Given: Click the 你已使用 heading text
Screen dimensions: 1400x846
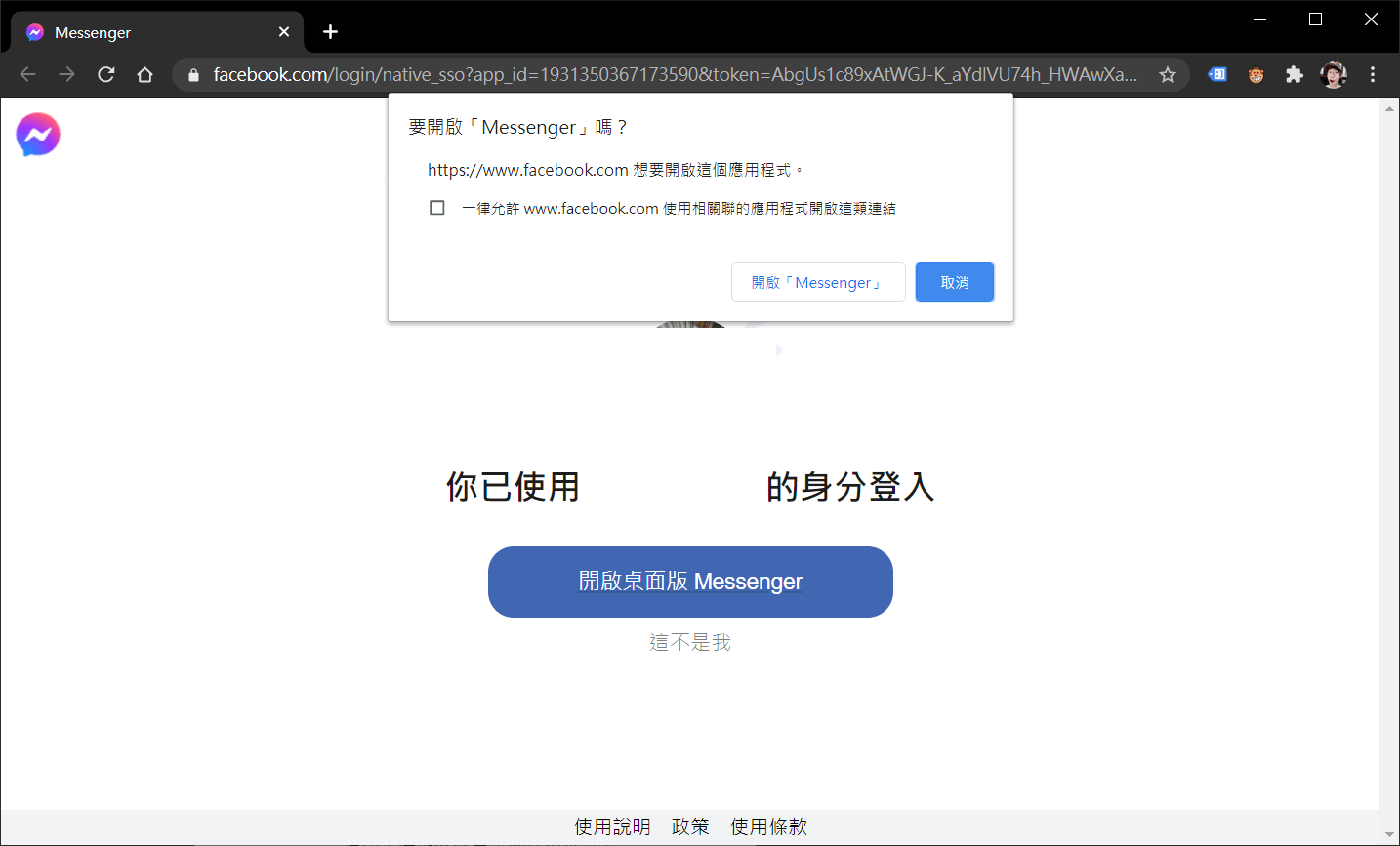Looking at the screenshot, I should pos(513,486).
